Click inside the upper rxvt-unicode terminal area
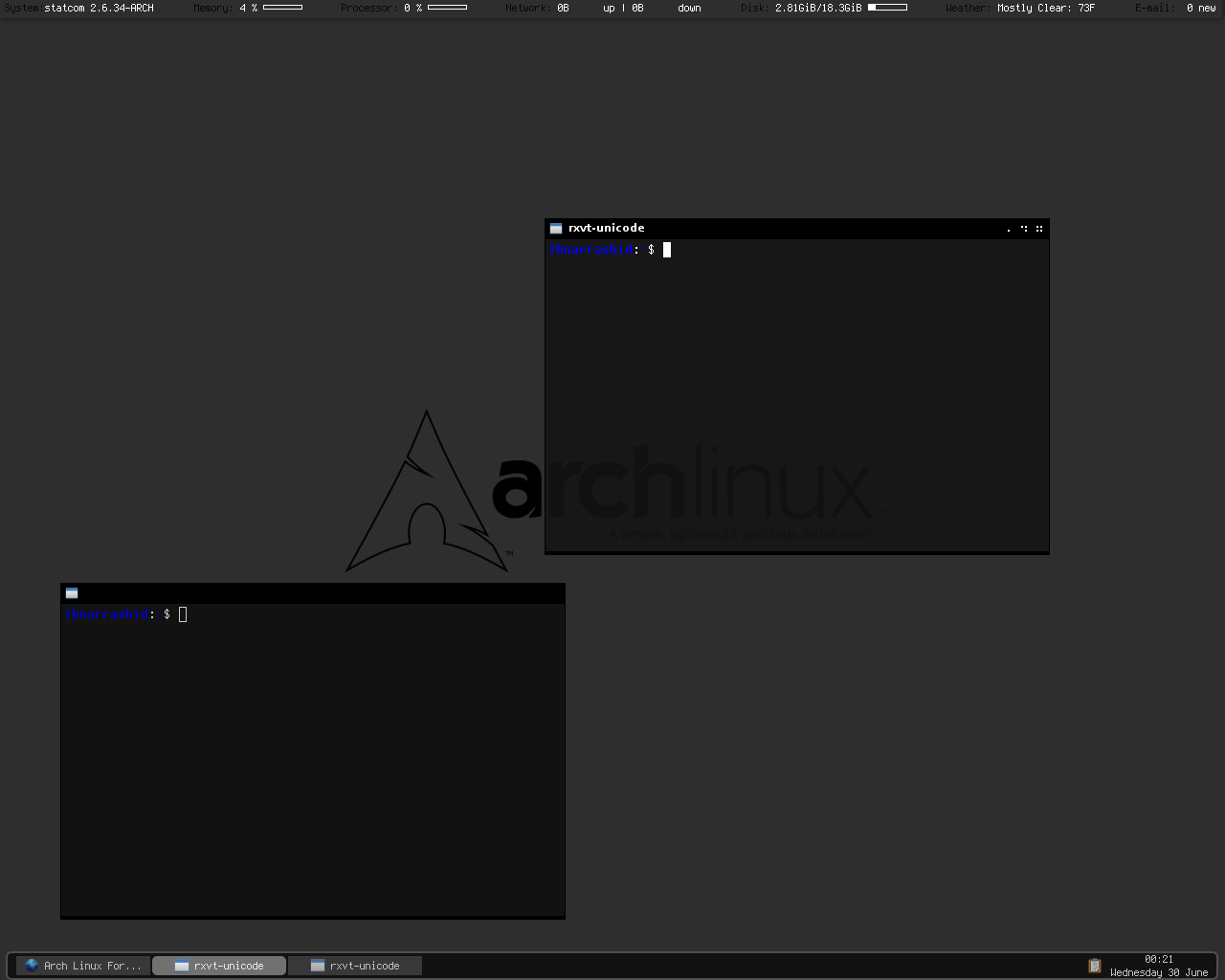This screenshot has width=1225, height=980. point(797,394)
